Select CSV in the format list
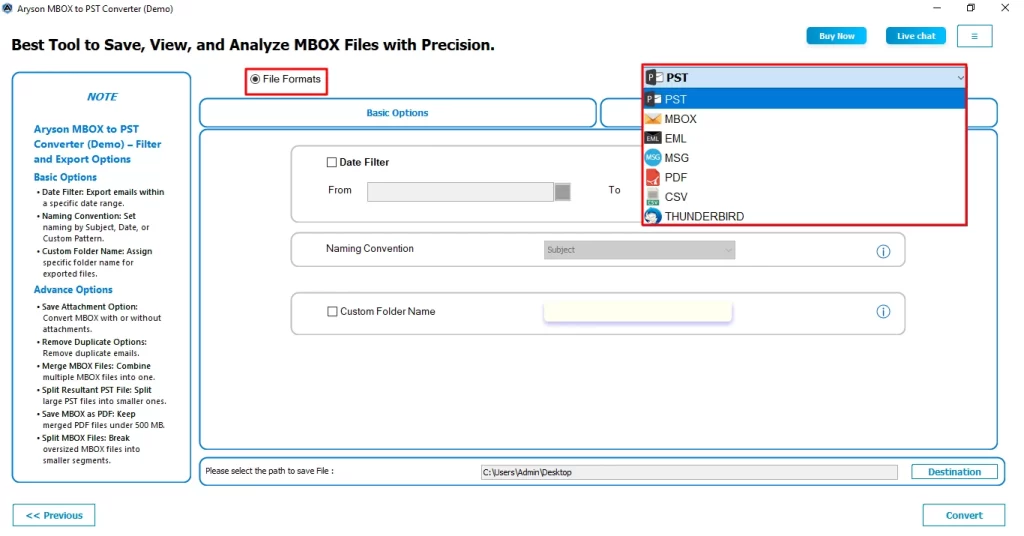 [804, 197]
